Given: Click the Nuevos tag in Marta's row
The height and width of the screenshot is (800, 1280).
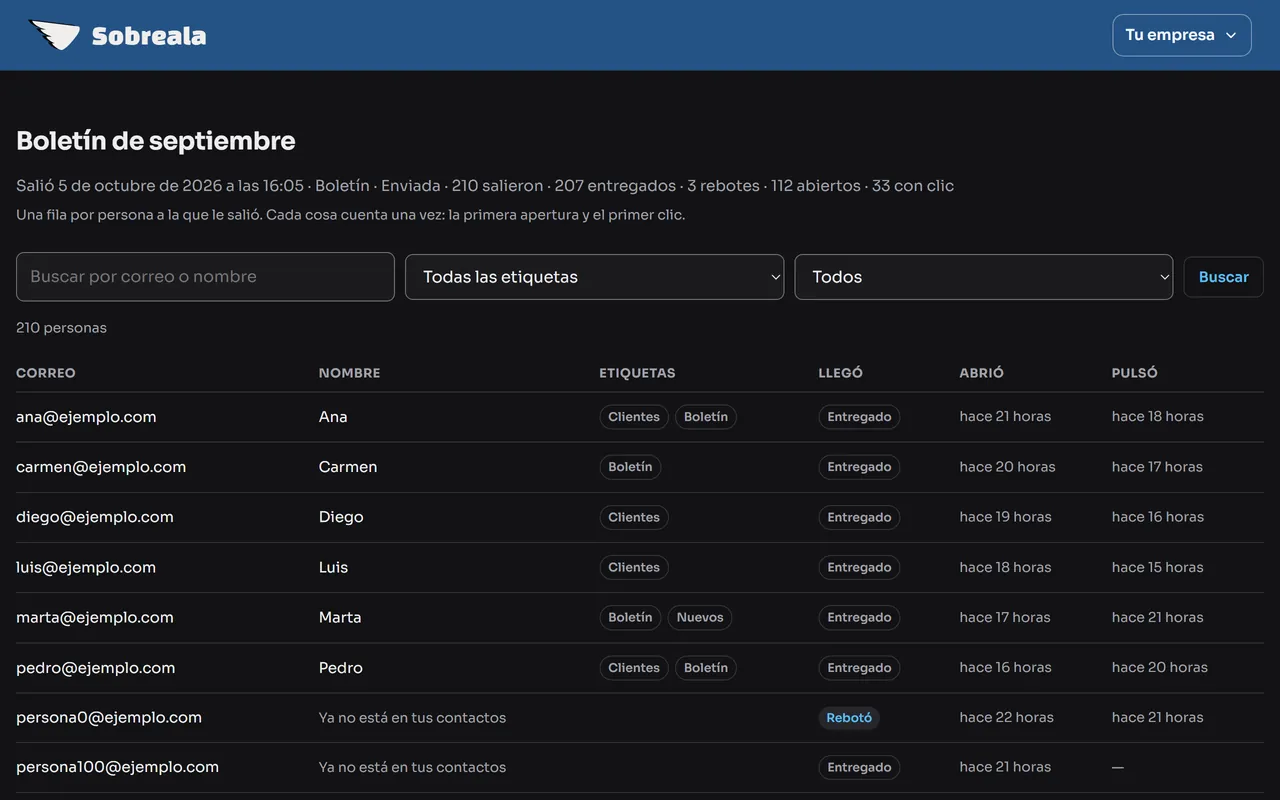Looking at the screenshot, I should (x=700, y=617).
